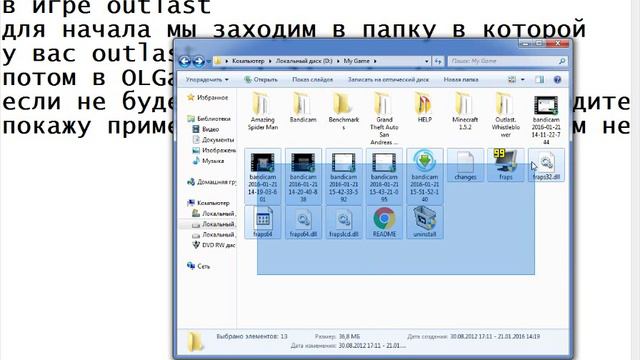Screen dimensions: 640x360
Task: Select the Grand Theft Auto San Andreas folder
Action: pyautogui.click(x=384, y=119)
